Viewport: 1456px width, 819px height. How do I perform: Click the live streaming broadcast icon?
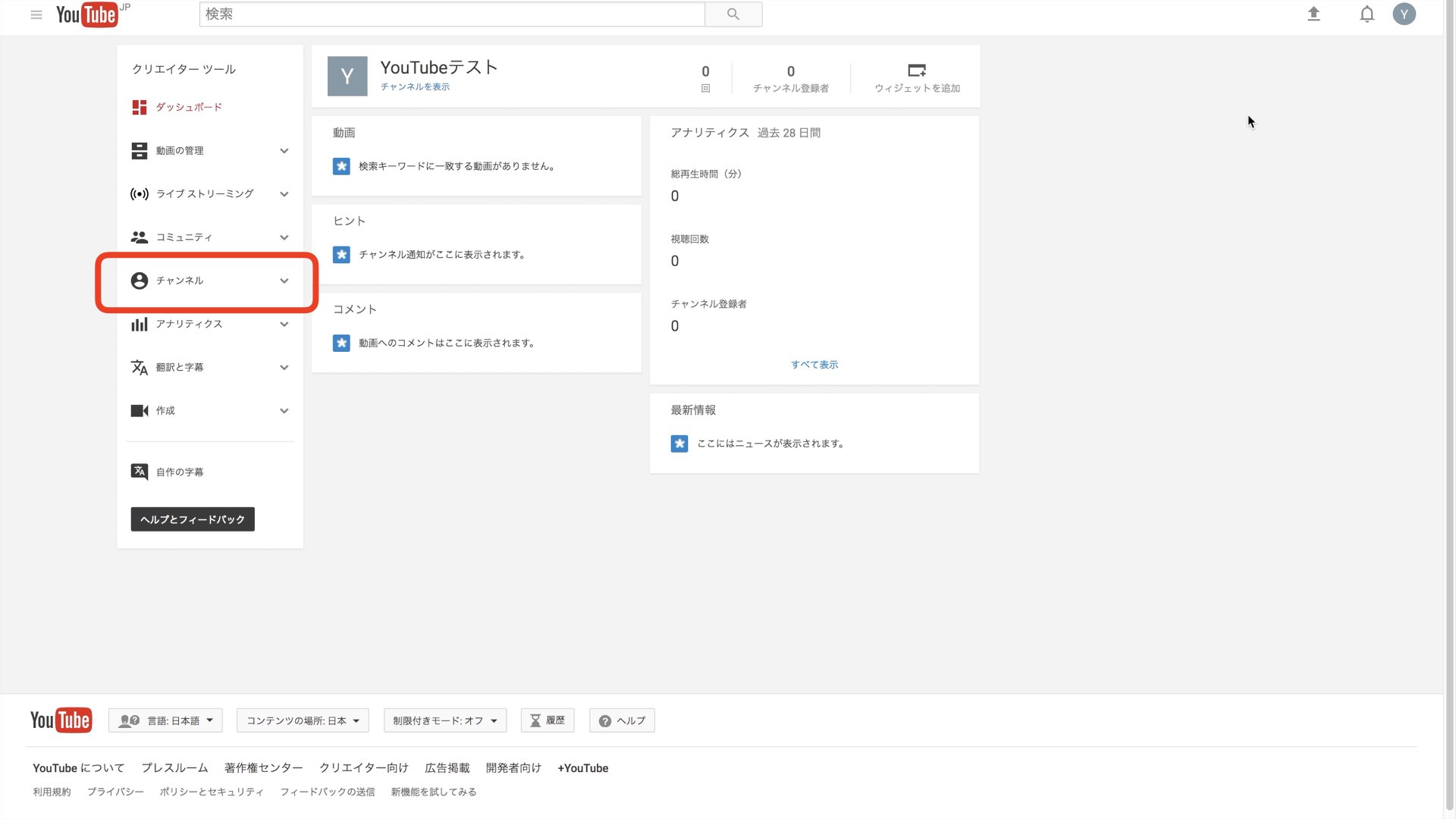pos(140,194)
